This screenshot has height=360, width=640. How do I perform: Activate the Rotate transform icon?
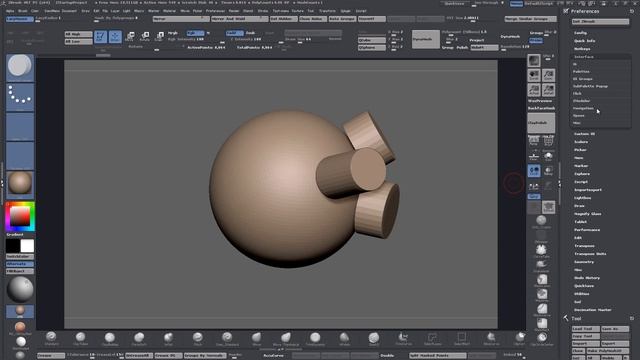tap(144, 37)
